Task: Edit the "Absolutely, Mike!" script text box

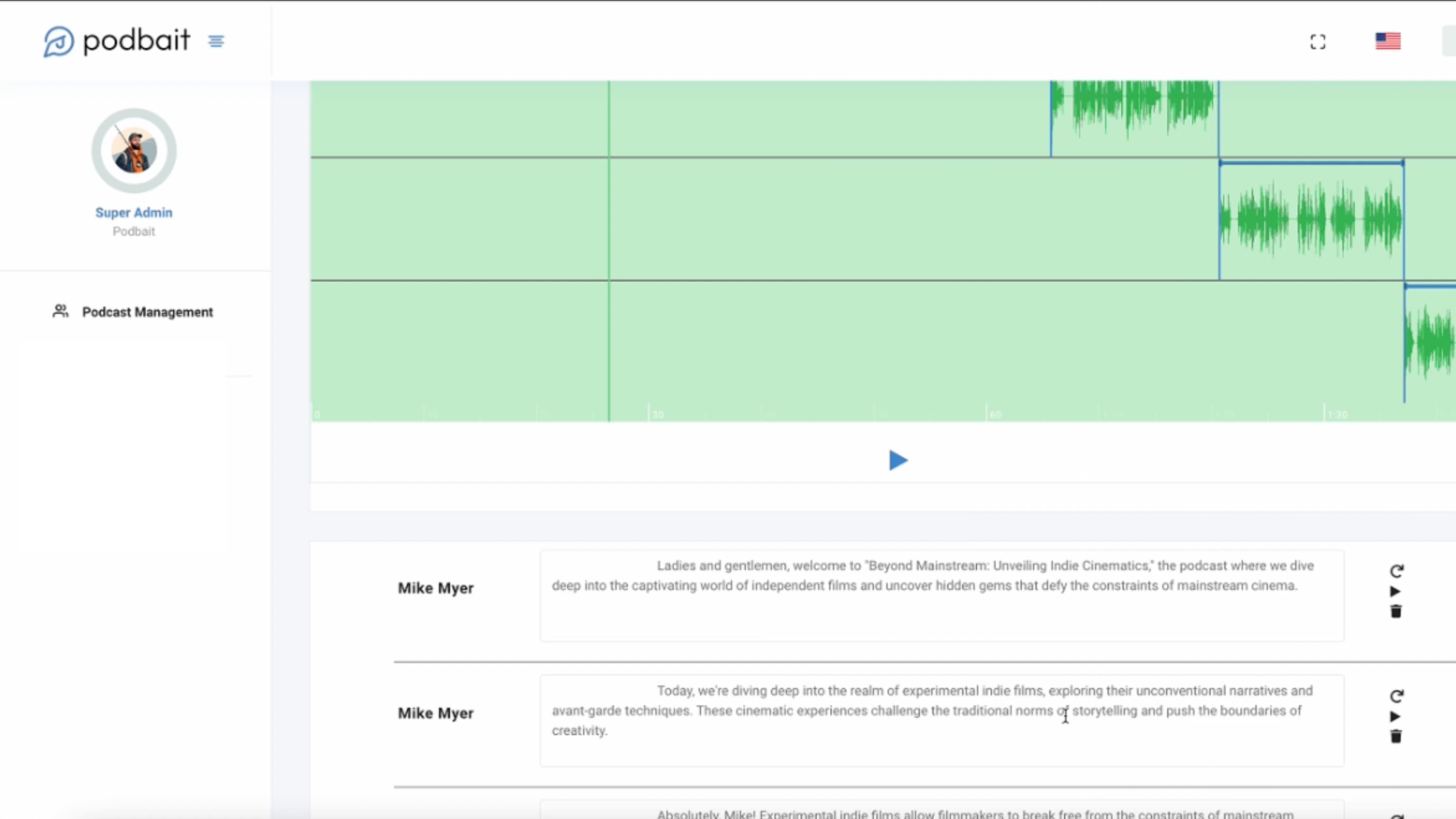Action: 942,810
